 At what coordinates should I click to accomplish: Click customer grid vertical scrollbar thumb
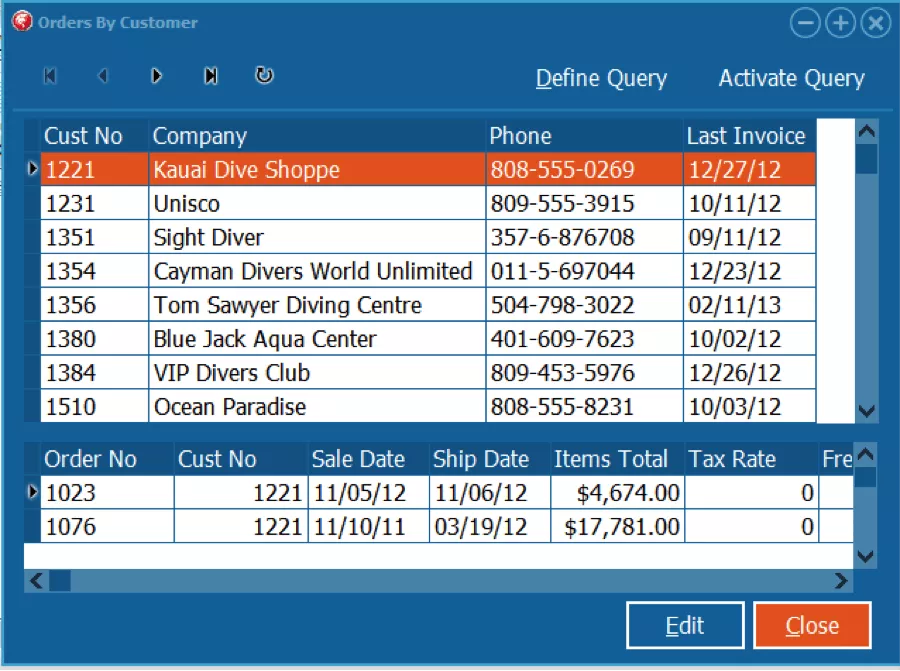tap(866, 159)
